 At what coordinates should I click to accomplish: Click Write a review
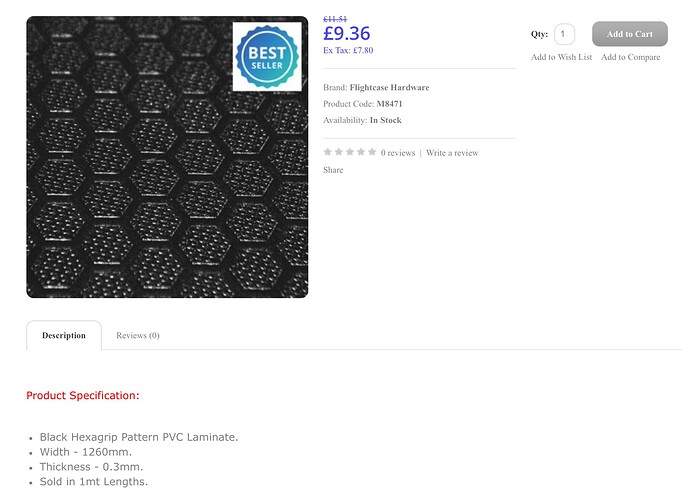452,153
